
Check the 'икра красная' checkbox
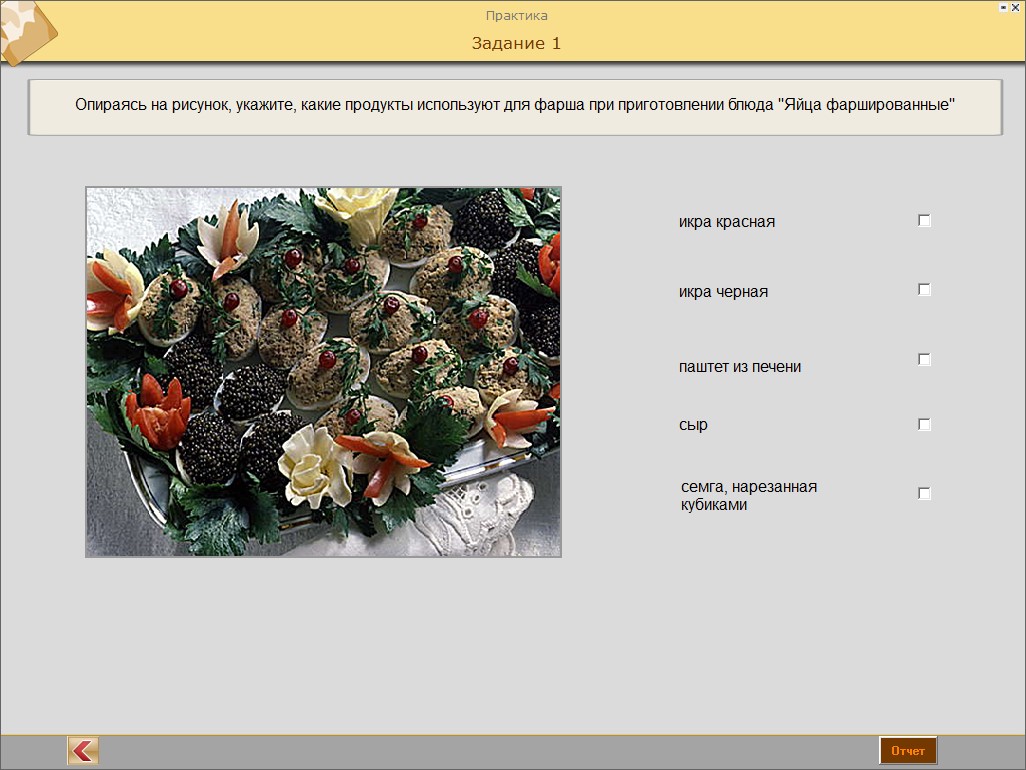point(924,221)
